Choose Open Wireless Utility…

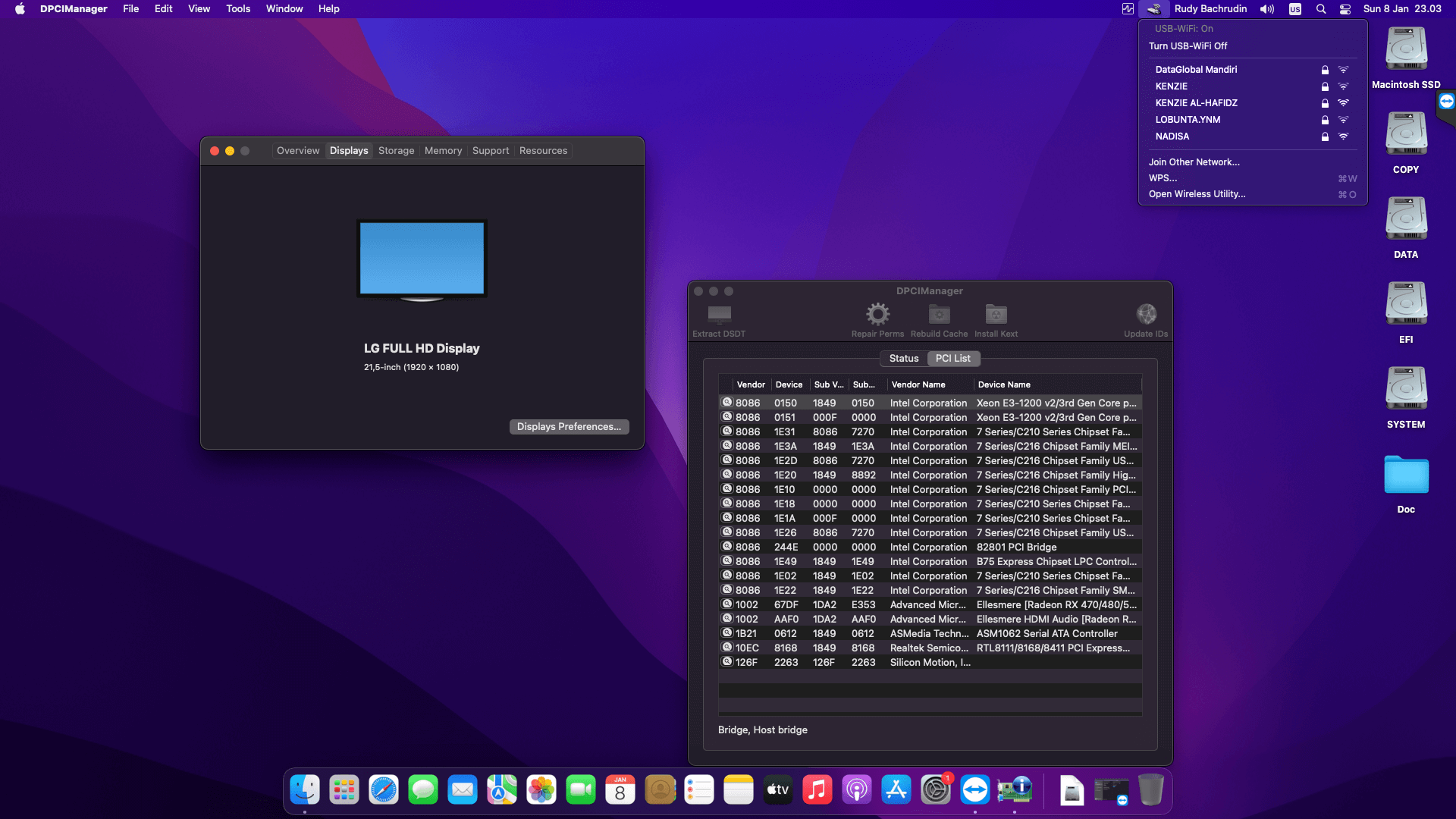point(1253,194)
